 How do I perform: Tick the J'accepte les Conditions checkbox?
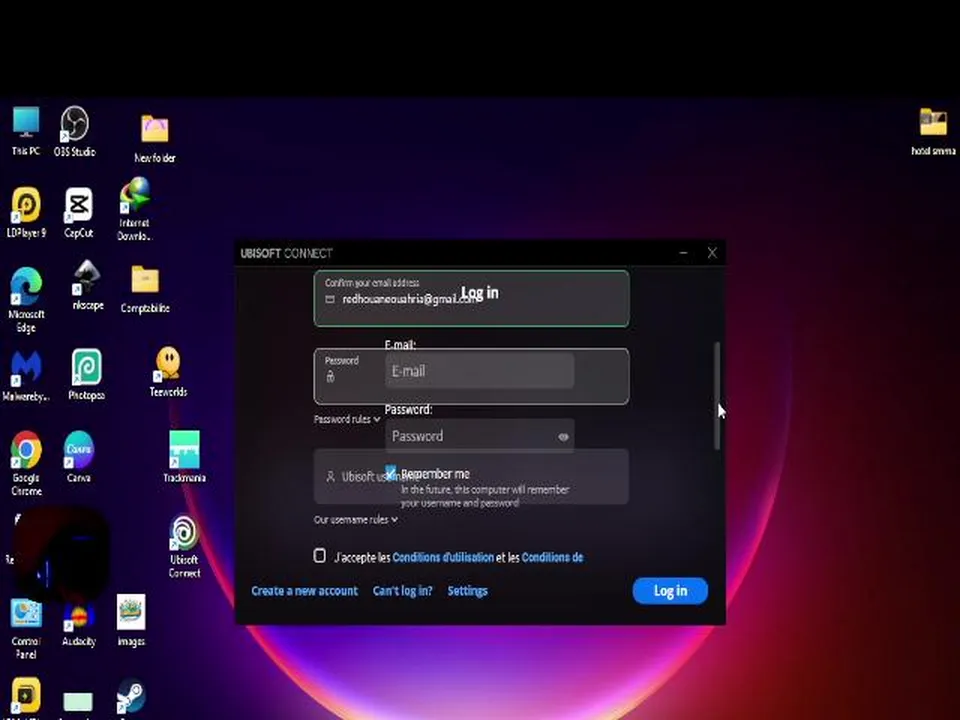coord(320,556)
